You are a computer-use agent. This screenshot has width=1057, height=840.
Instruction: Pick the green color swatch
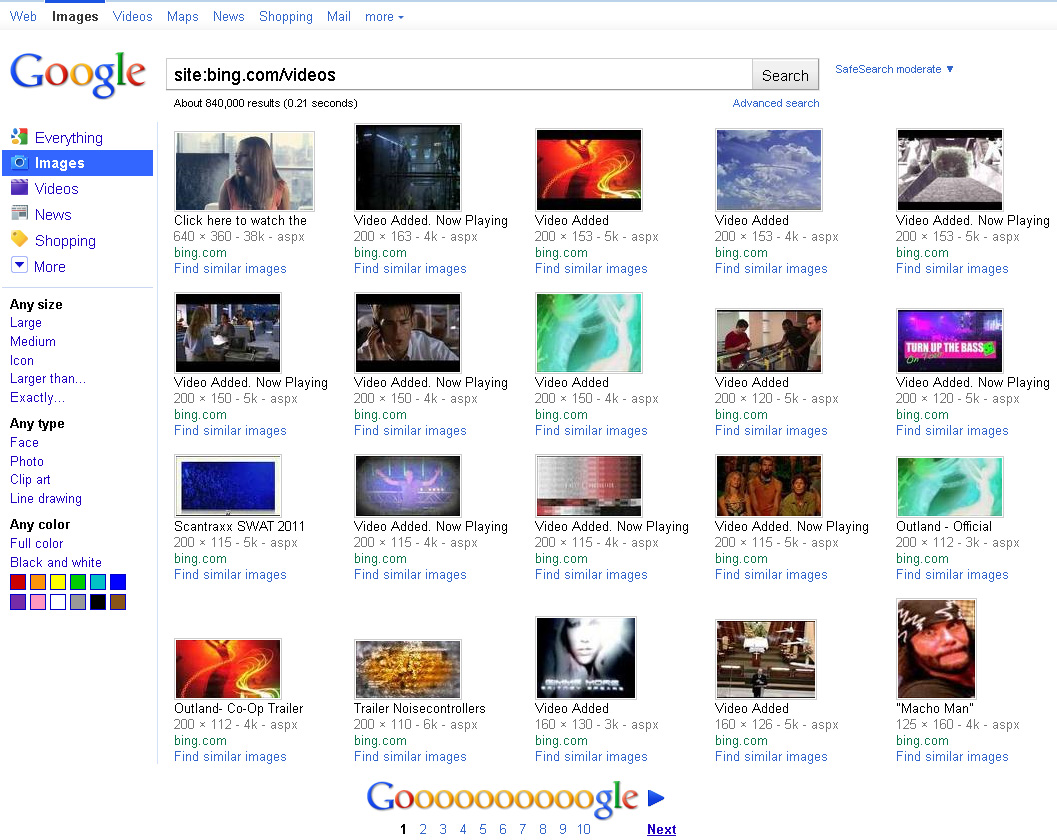(x=78, y=582)
